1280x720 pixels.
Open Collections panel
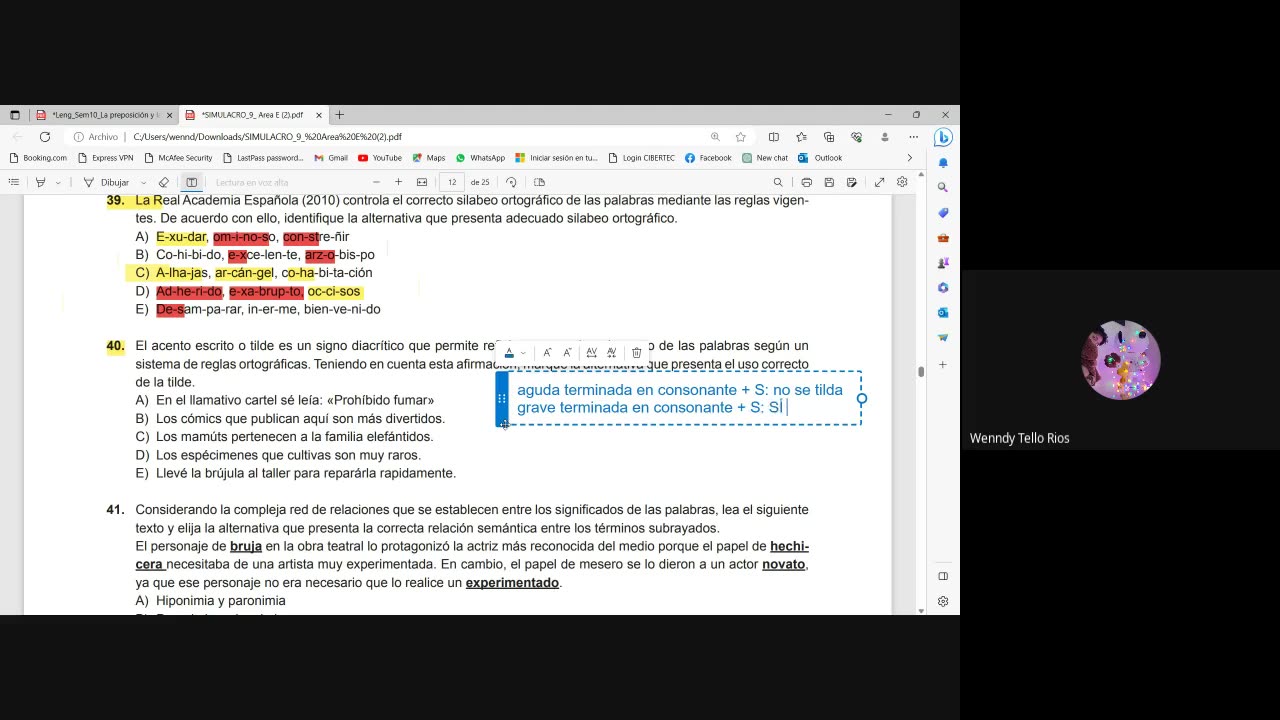pyautogui.click(x=829, y=137)
